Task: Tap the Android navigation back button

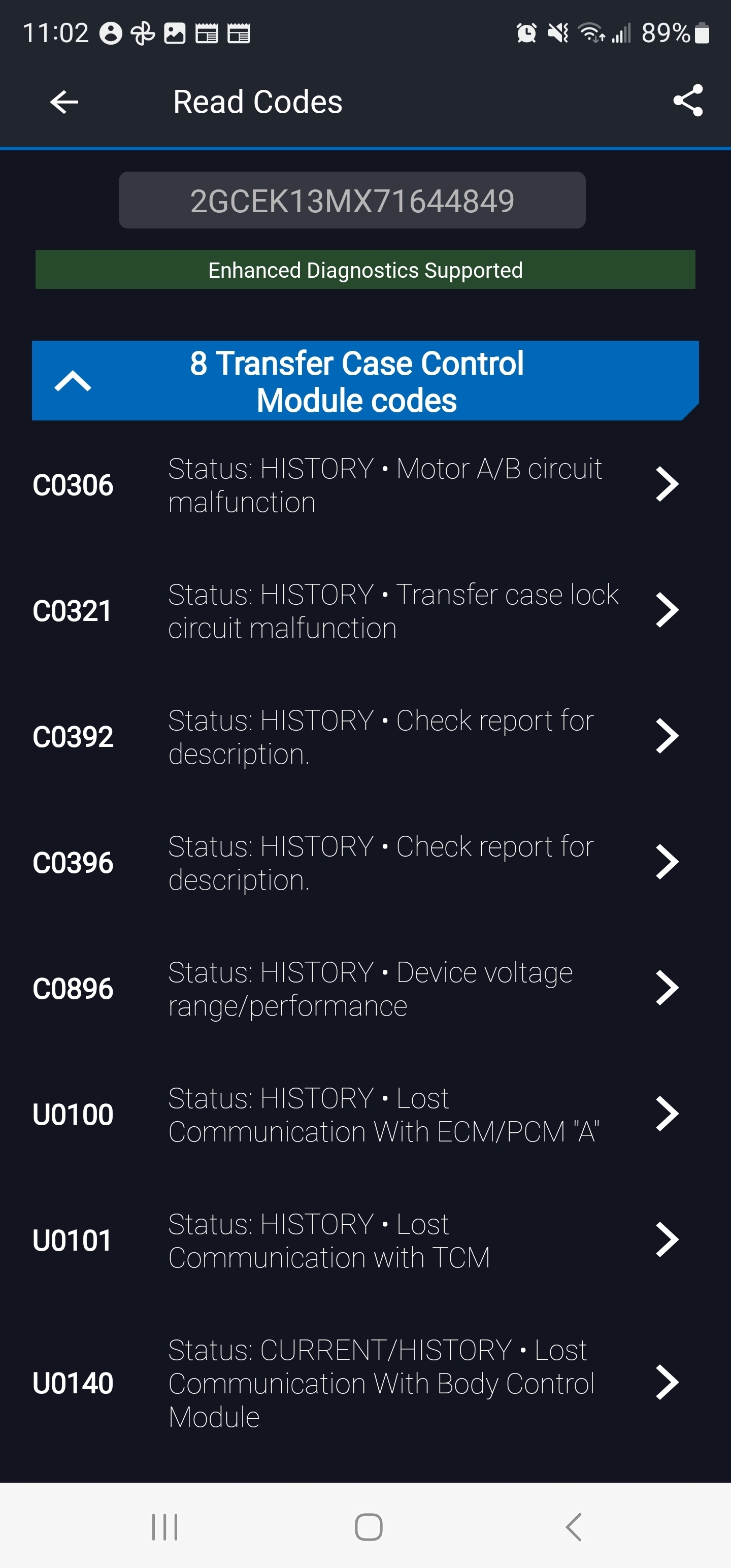Action: 573,1526
